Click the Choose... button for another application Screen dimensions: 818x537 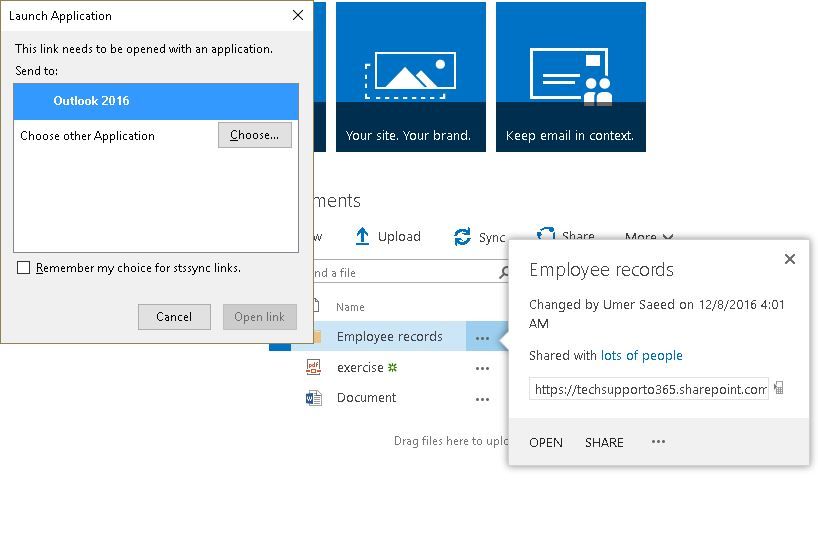coord(255,135)
